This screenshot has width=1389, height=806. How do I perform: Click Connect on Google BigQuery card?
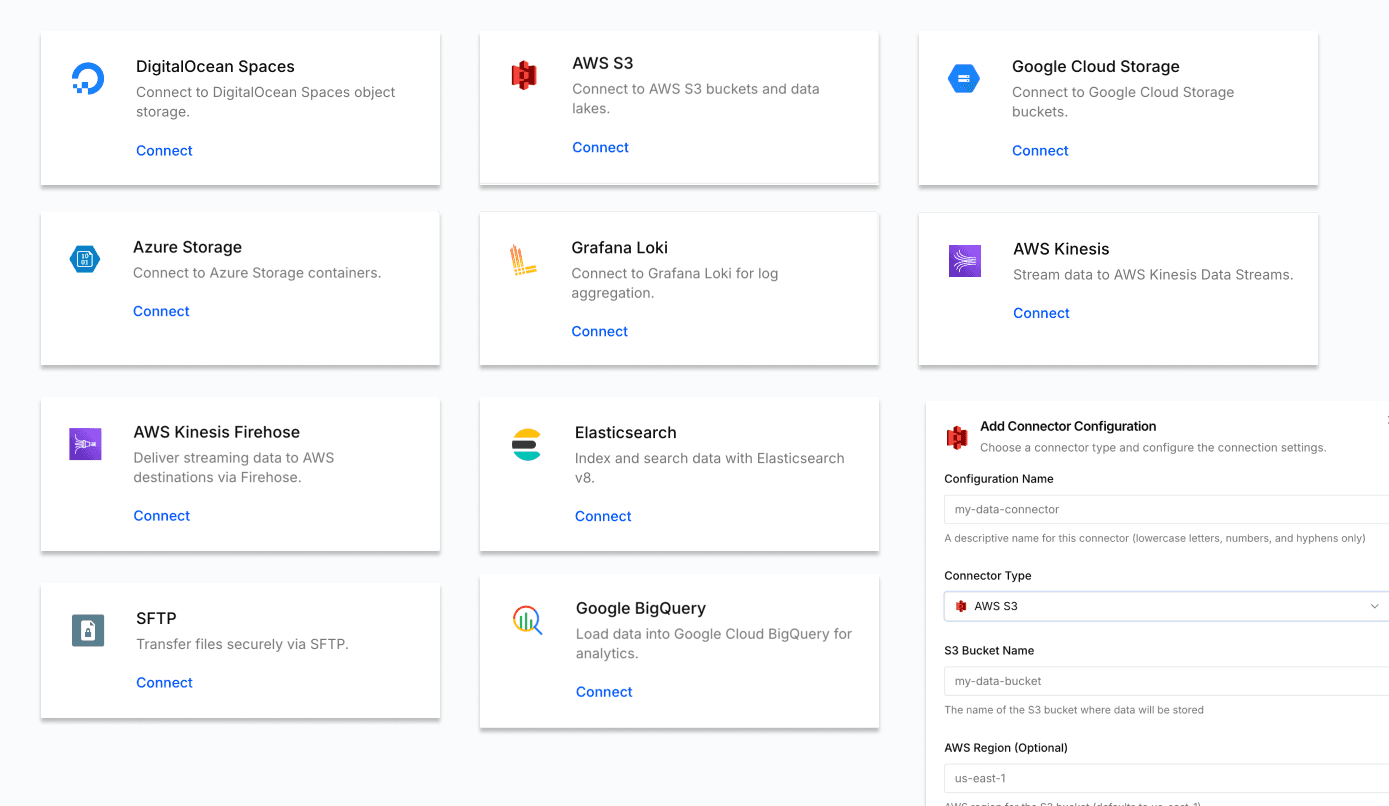coord(604,692)
